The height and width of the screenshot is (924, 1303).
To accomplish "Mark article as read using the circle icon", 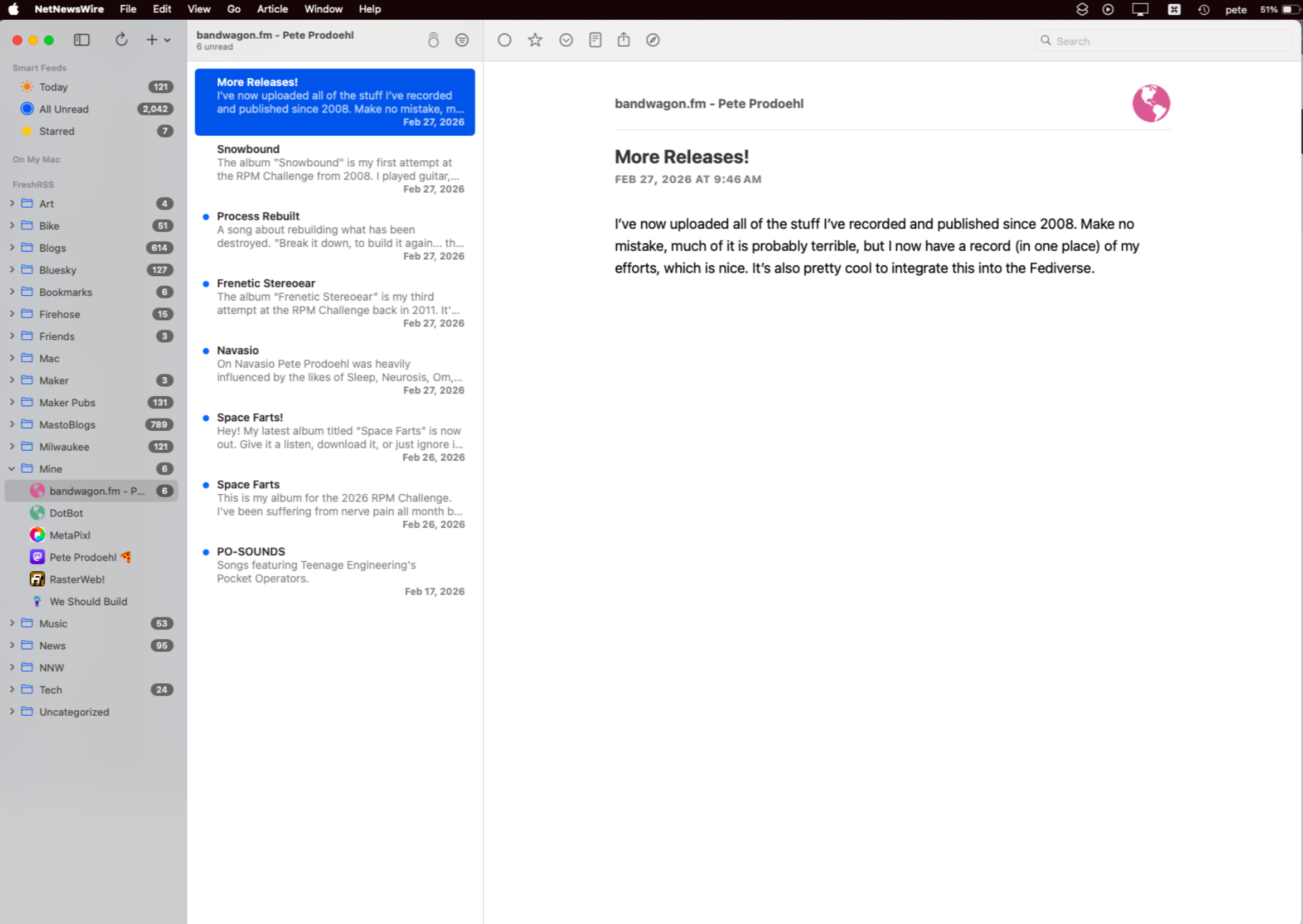I will (504, 39).
